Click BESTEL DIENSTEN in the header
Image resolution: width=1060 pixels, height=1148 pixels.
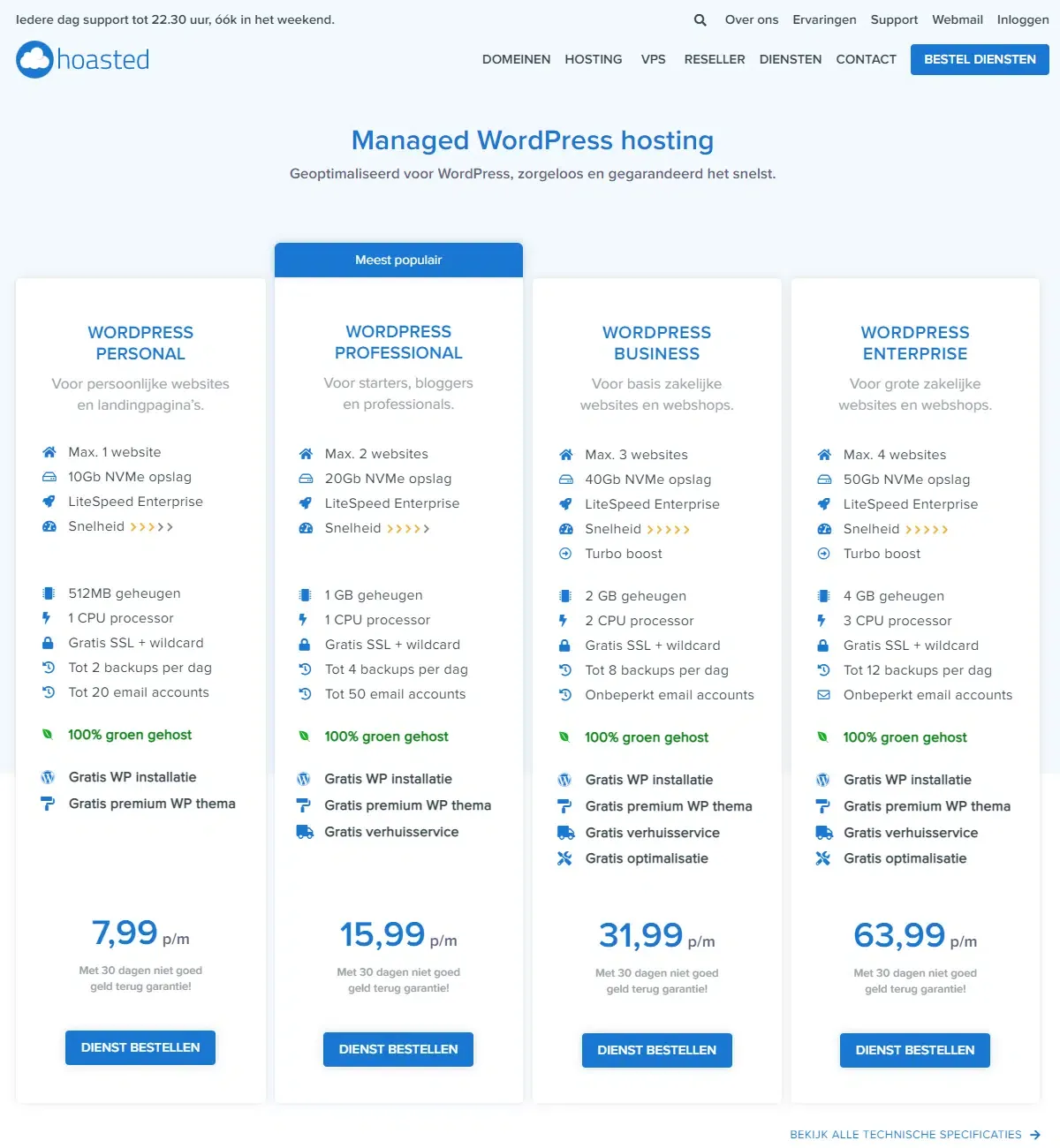tap(979, 59)
